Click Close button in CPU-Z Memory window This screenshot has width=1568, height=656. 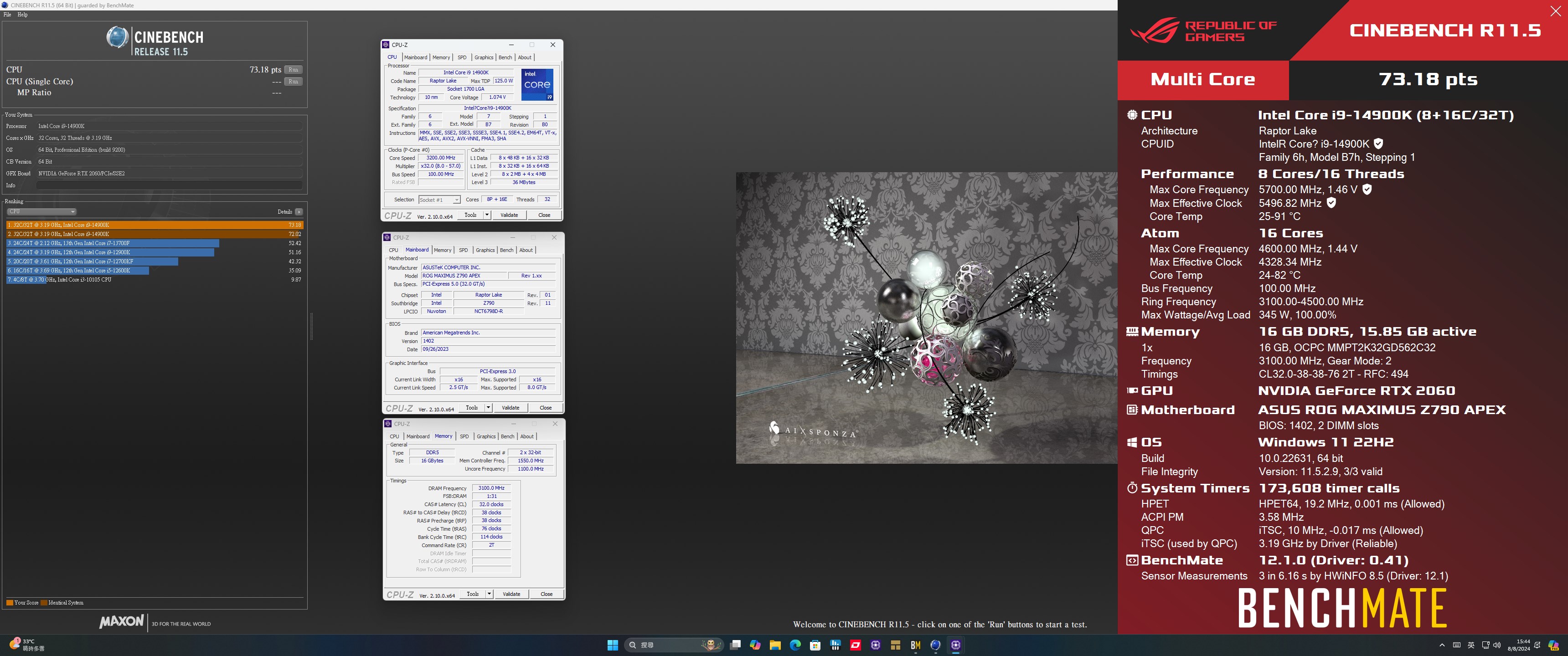point(547,594)
